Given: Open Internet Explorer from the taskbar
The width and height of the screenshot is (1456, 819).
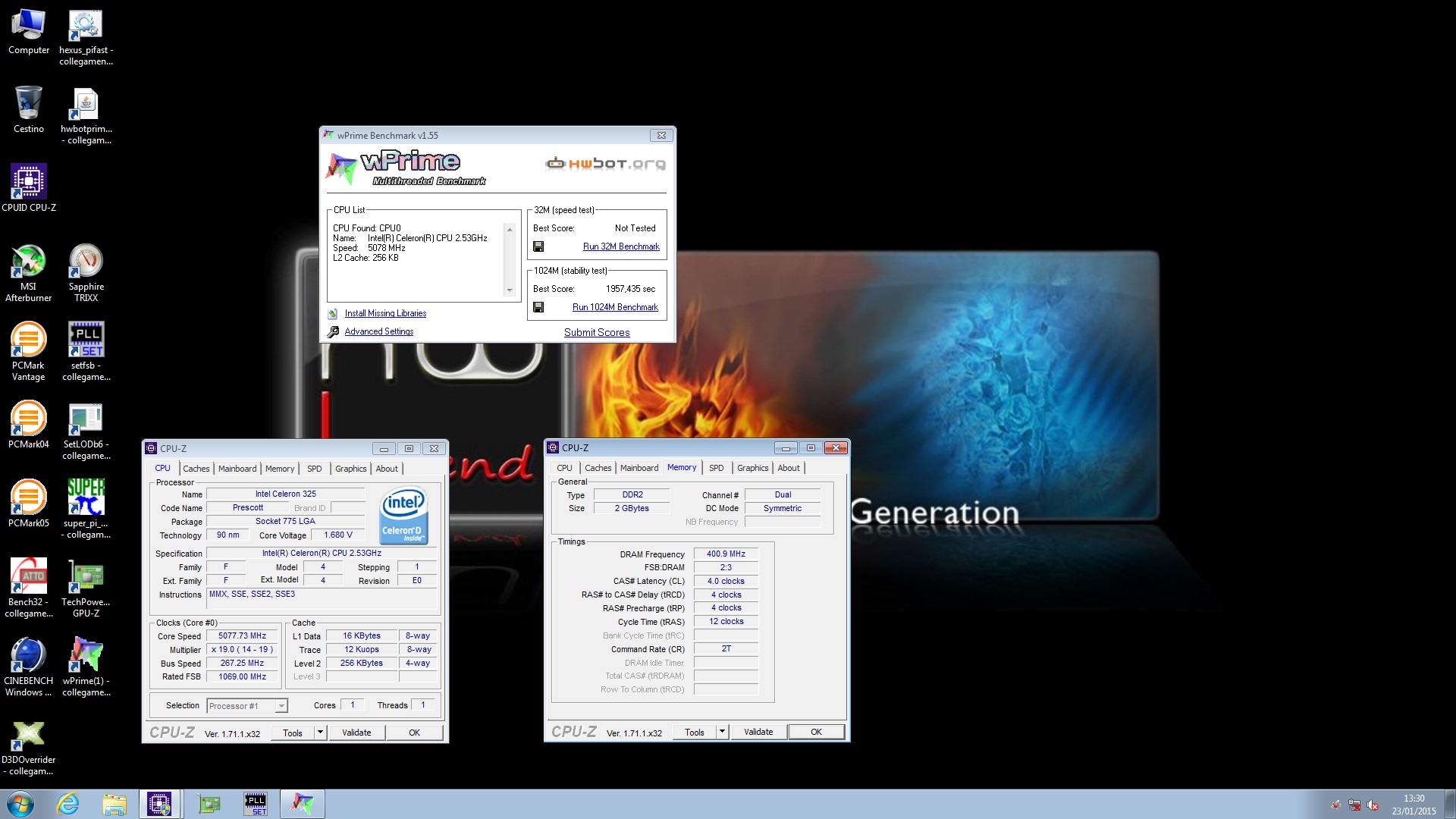Looking at the screenshot, I should 67,804.
